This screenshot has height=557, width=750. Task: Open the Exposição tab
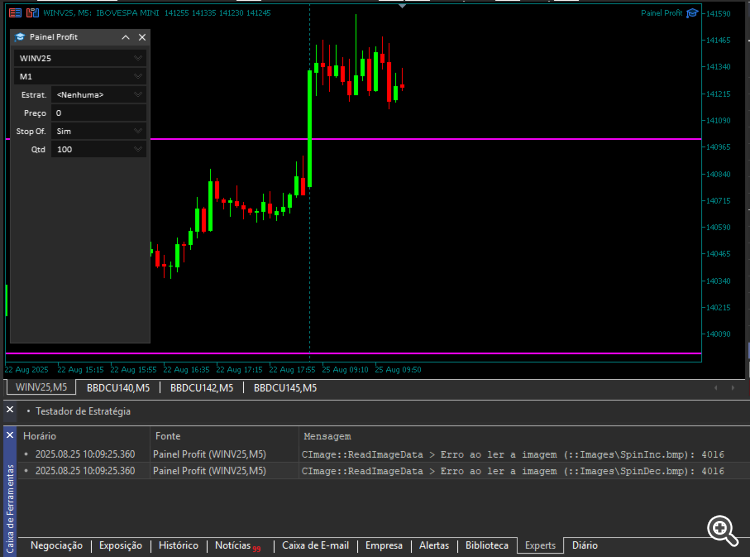pyautogui.click(x=121, y=546)
